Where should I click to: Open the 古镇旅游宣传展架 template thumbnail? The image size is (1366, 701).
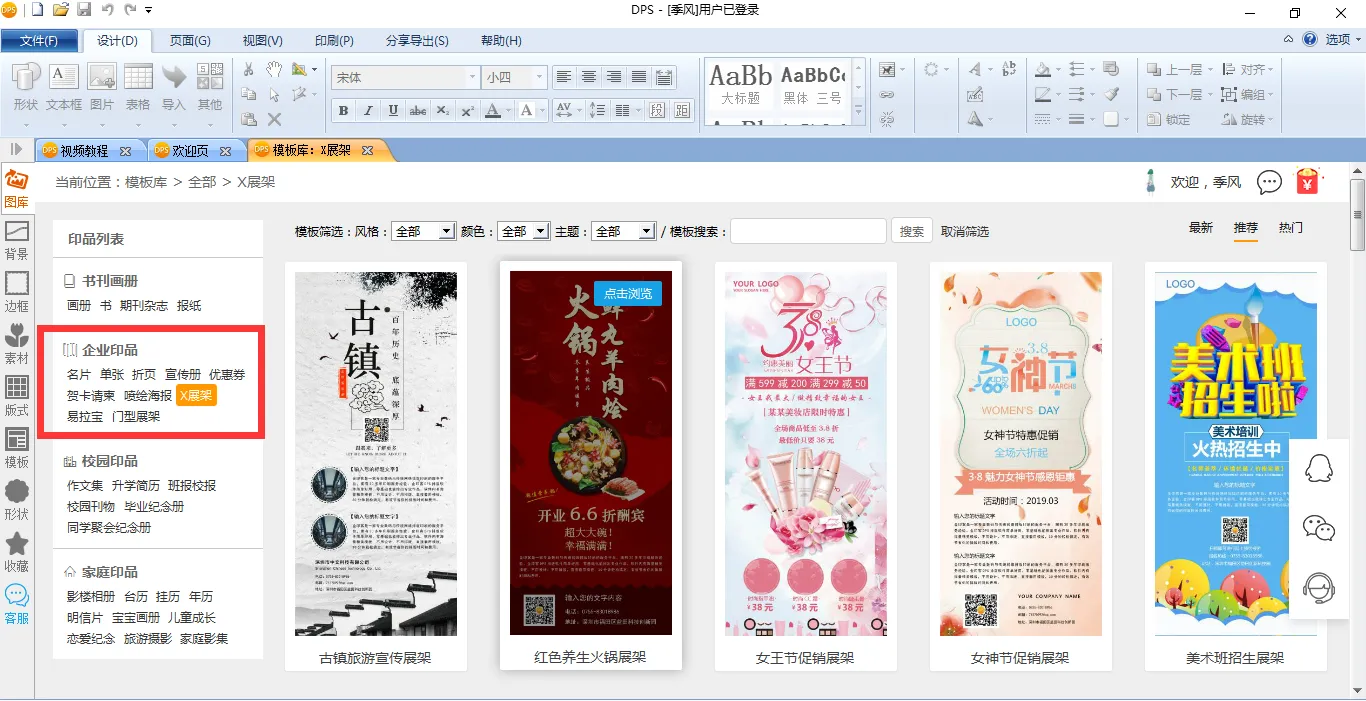click(x=375, y=455)
